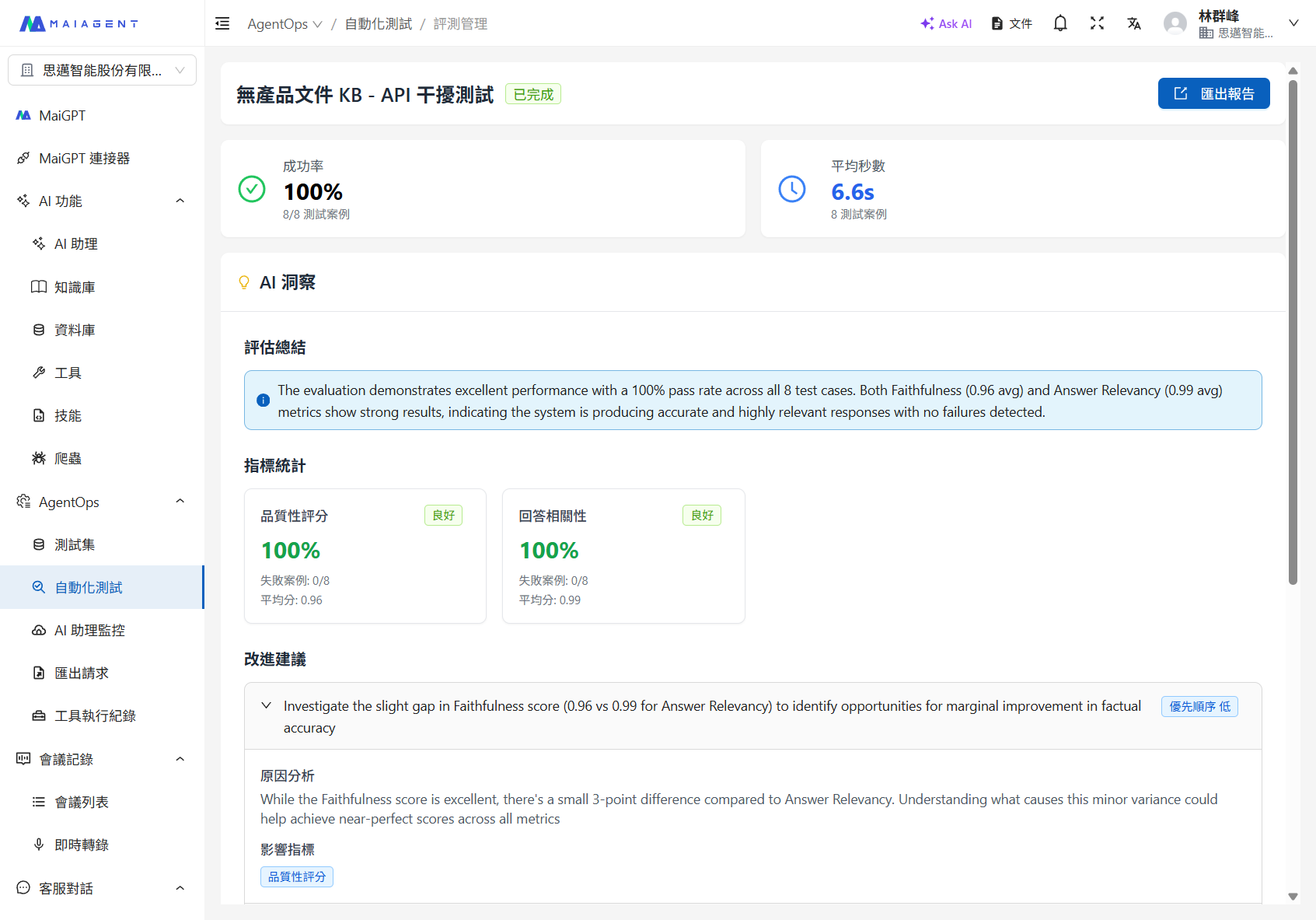Screen dimensions: 1316x920
Task: Open the 文件 documentation link
Action: click(x=1011, y=23)
